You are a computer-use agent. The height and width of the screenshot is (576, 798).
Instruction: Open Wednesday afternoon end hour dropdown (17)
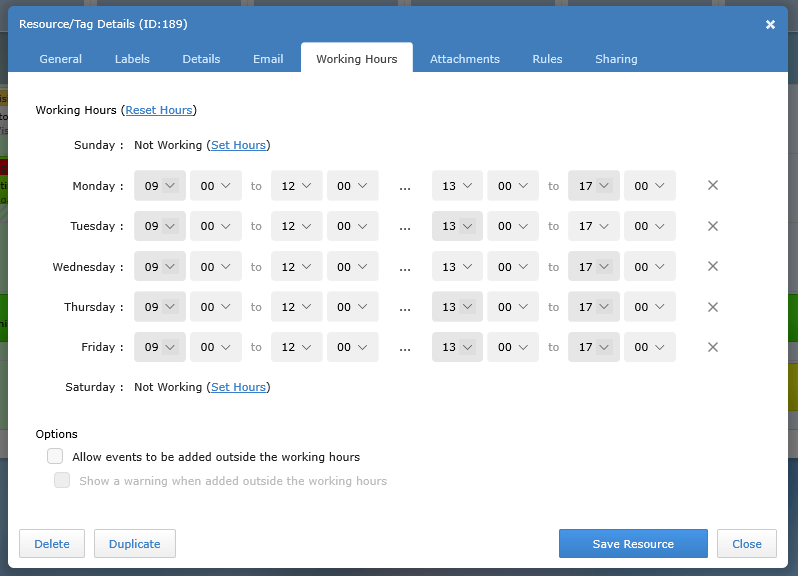click(x=594, y=267)
